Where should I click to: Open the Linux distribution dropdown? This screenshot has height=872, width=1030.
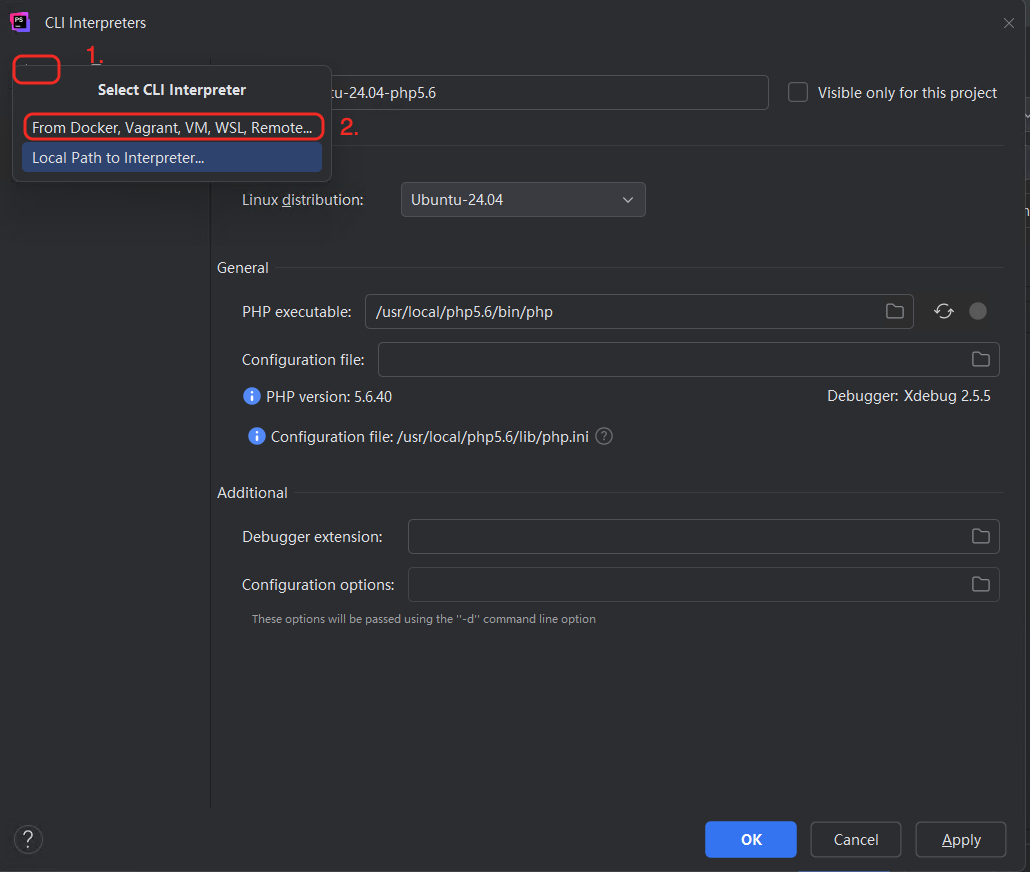pos(523,200)
